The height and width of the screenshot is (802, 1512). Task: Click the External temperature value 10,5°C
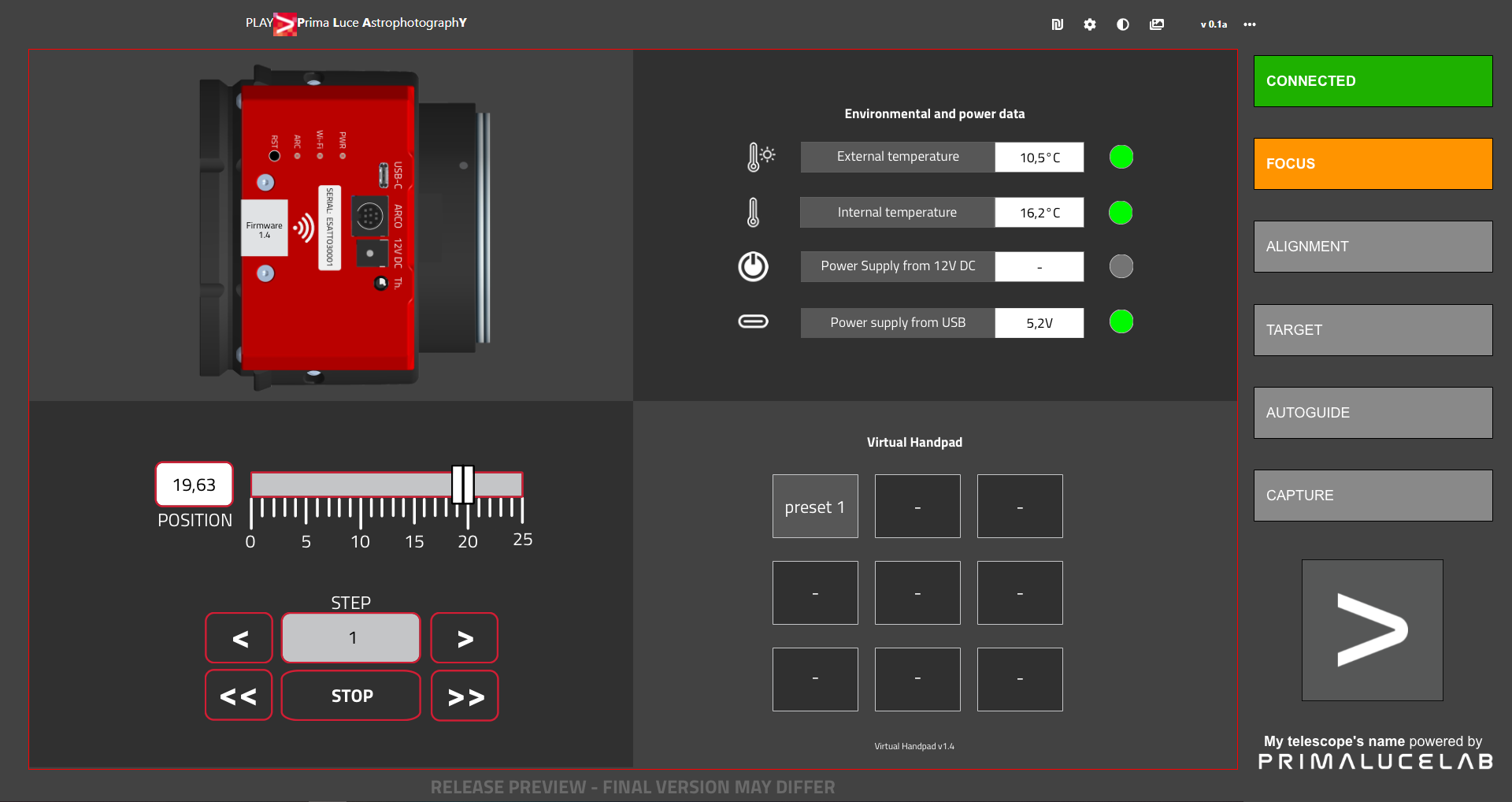(1039, 158)
